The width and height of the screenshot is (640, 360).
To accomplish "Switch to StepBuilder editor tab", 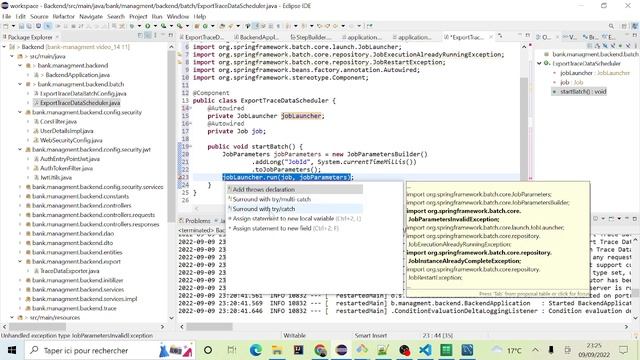I will pyautogui.click(x=310, y=37).
